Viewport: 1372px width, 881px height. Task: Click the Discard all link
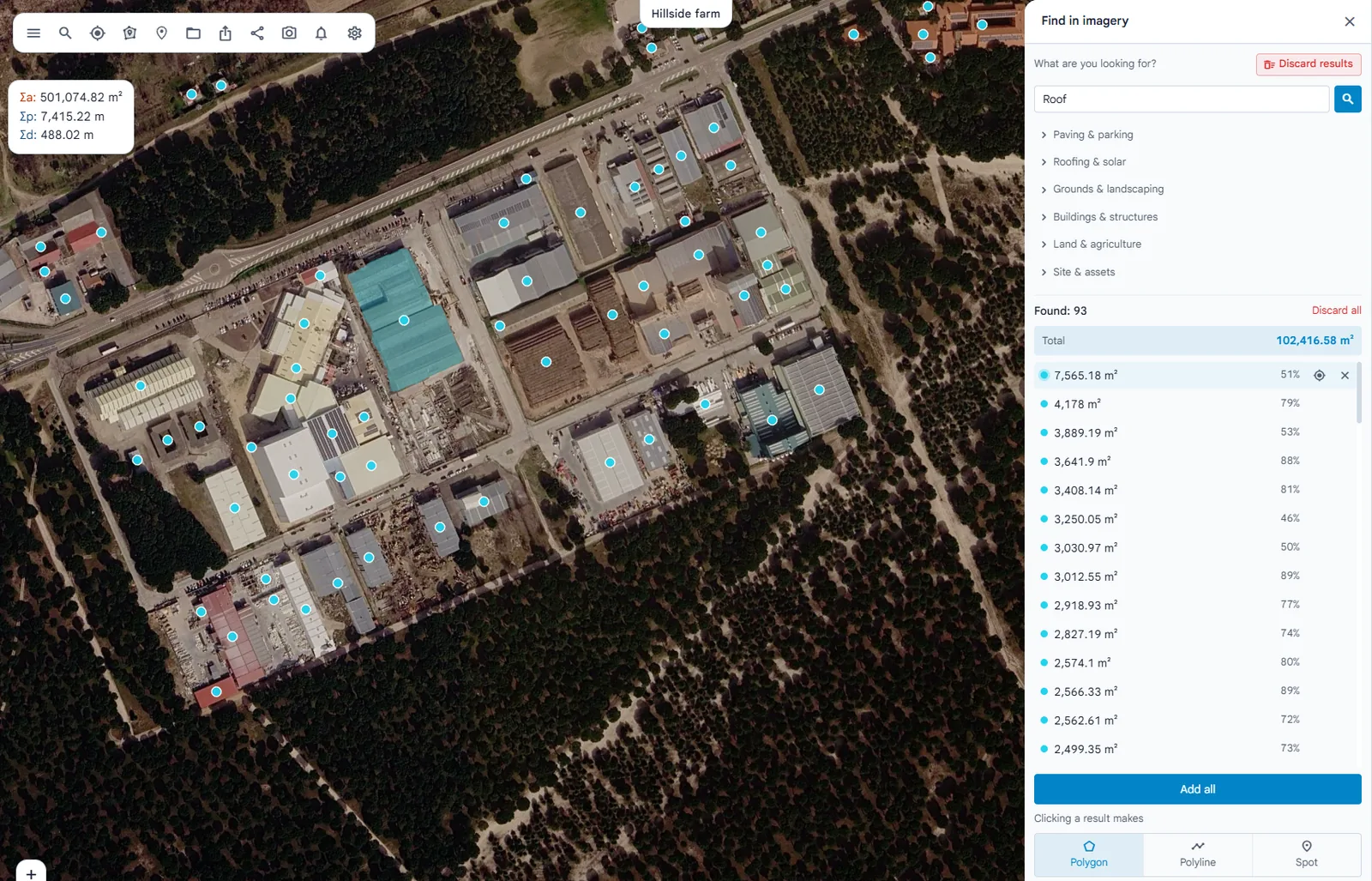click(x=1336, y=311)
